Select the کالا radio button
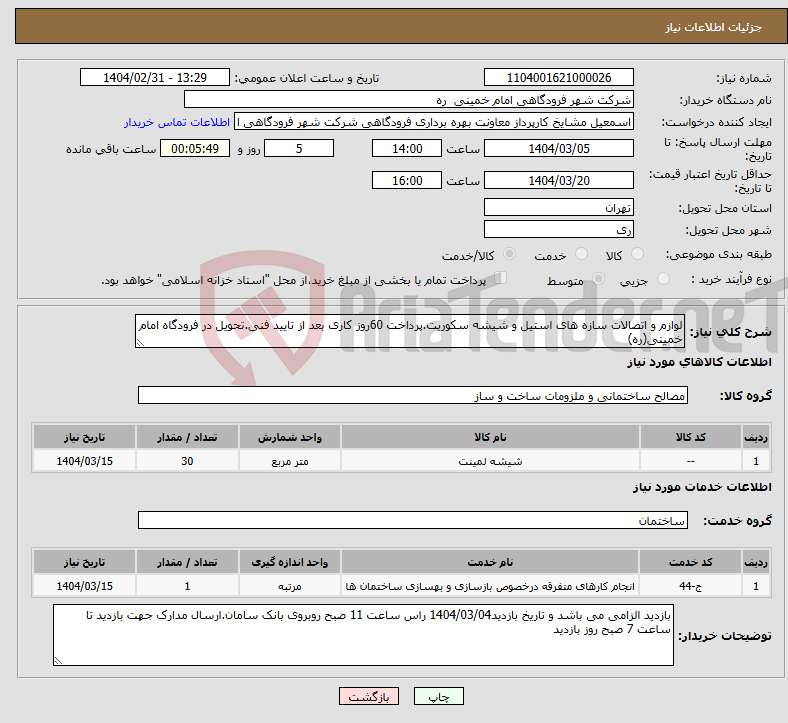The image size is (788, 723). (x=637, y=254)
